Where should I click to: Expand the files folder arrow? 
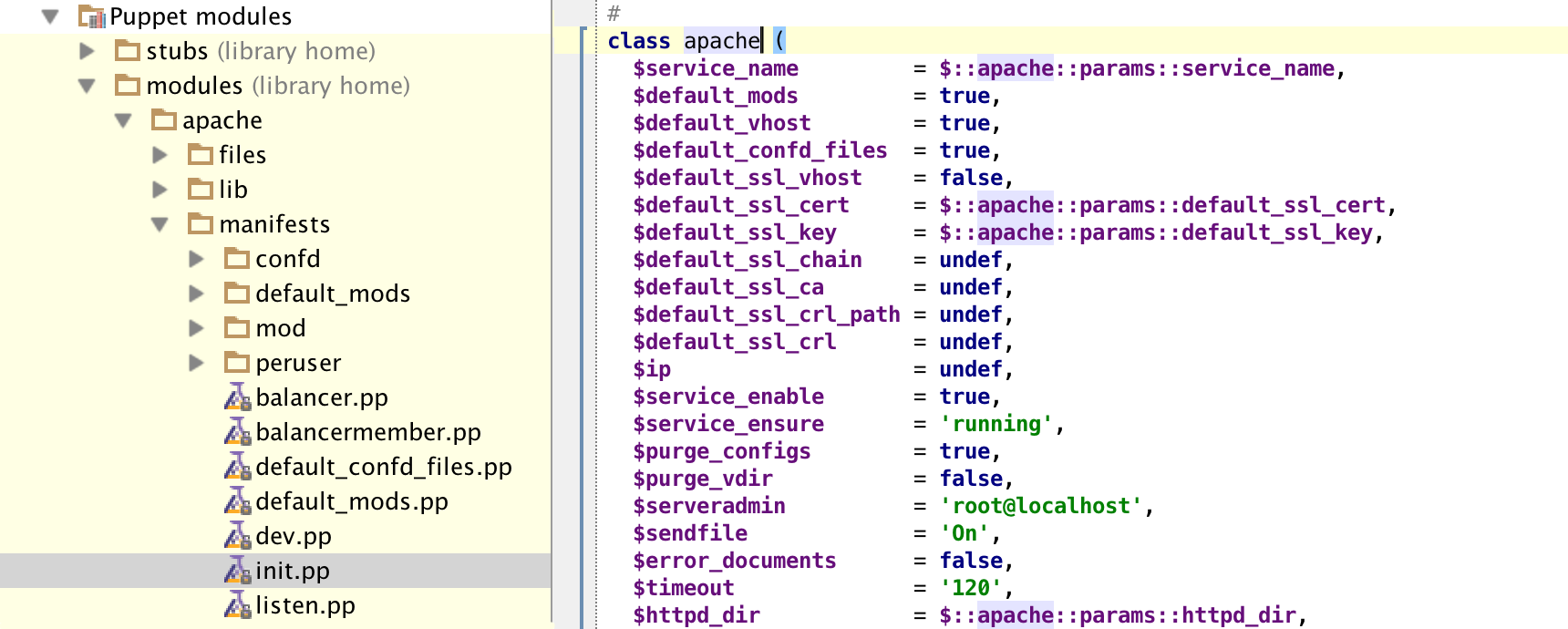(160, 155)
